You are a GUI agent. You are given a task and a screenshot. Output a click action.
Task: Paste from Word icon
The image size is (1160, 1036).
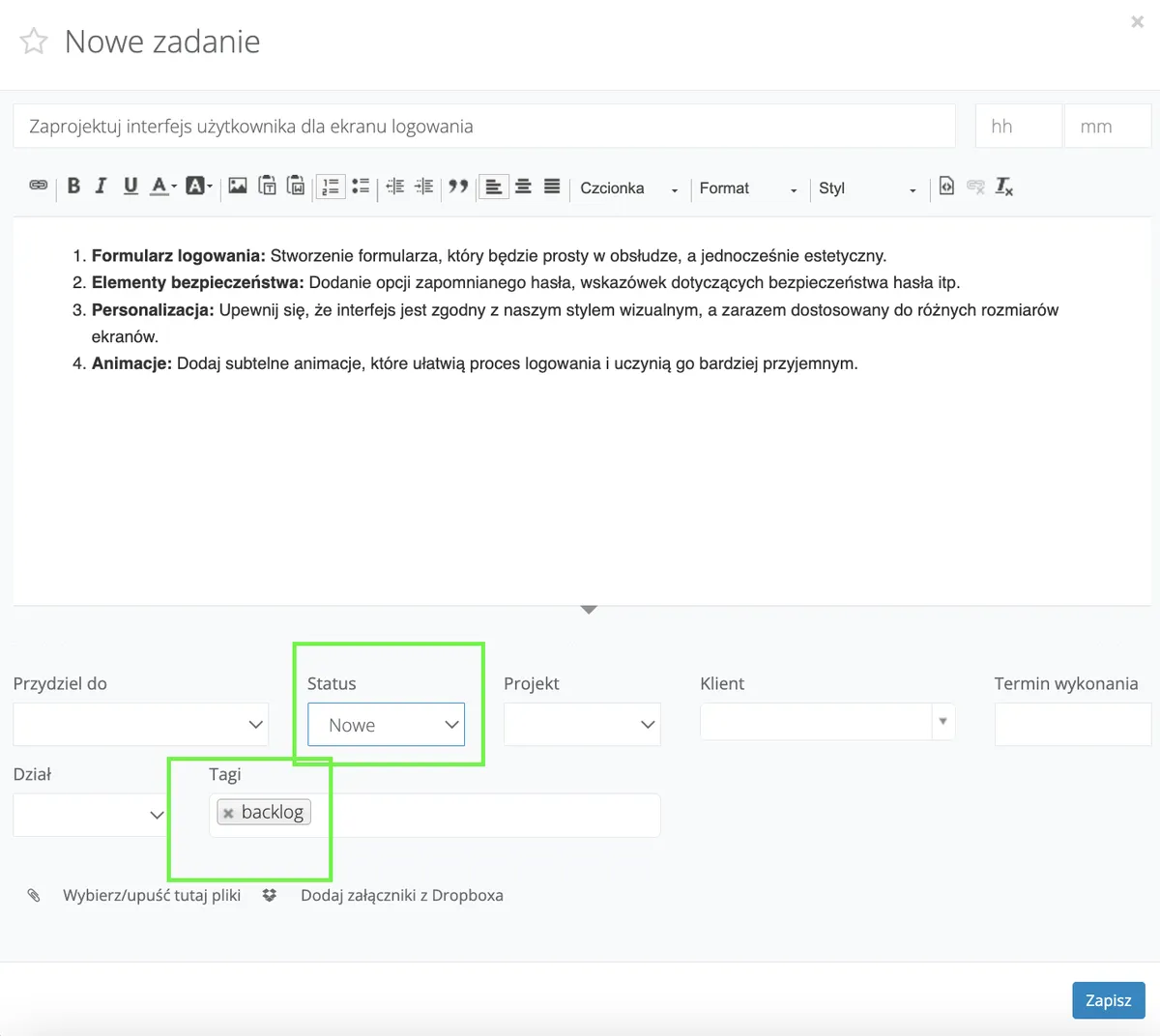pos(297,186)
